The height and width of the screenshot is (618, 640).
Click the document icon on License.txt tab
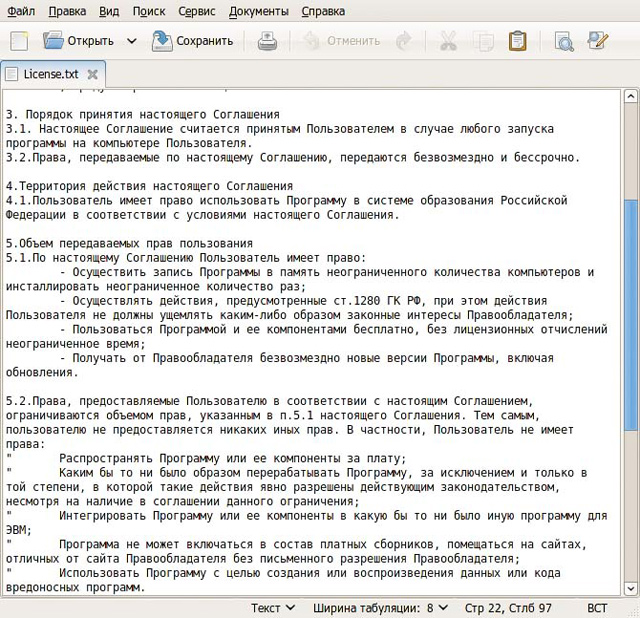pos(11,74)
